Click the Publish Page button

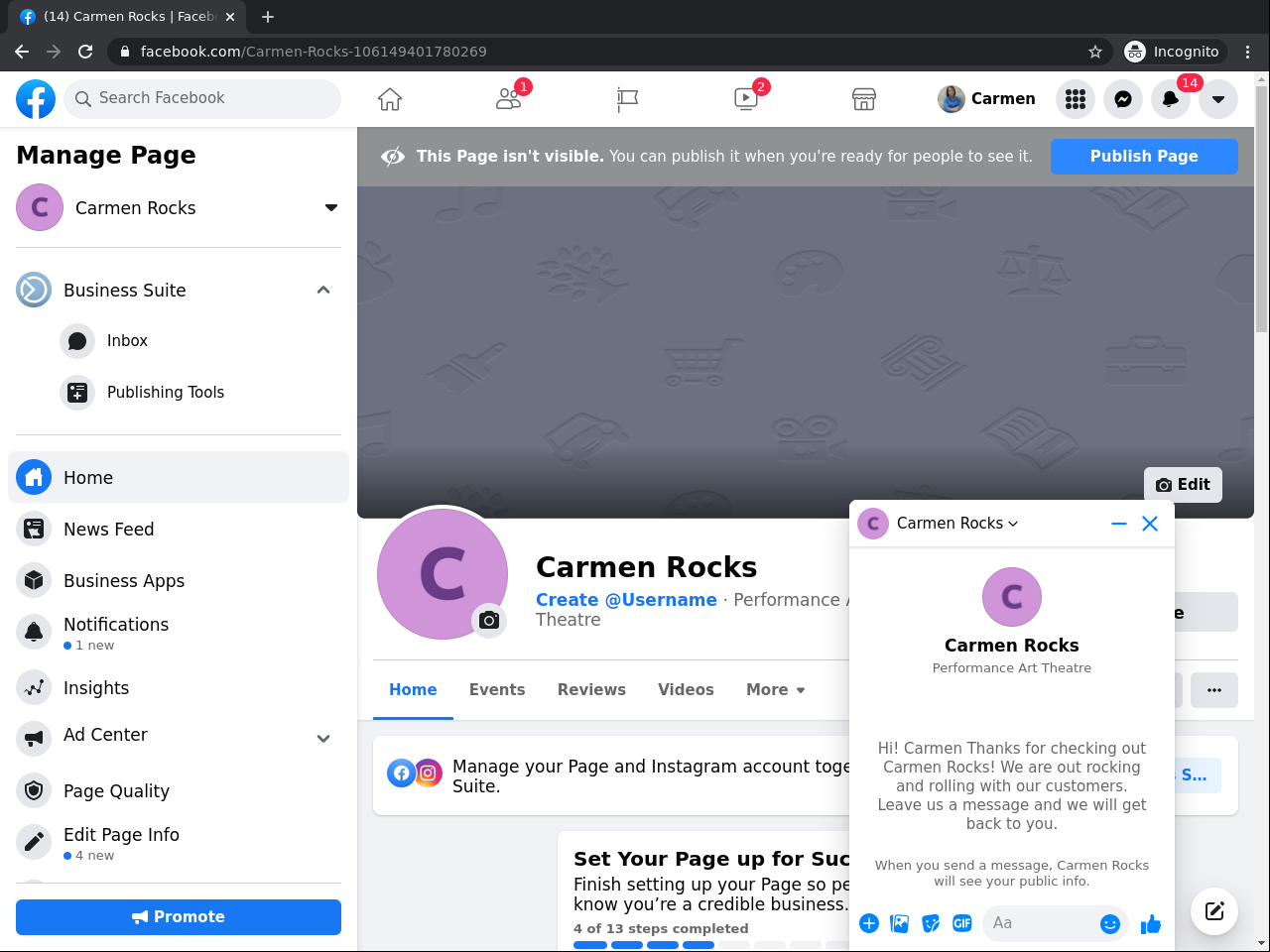click(x=1144, y=156)
